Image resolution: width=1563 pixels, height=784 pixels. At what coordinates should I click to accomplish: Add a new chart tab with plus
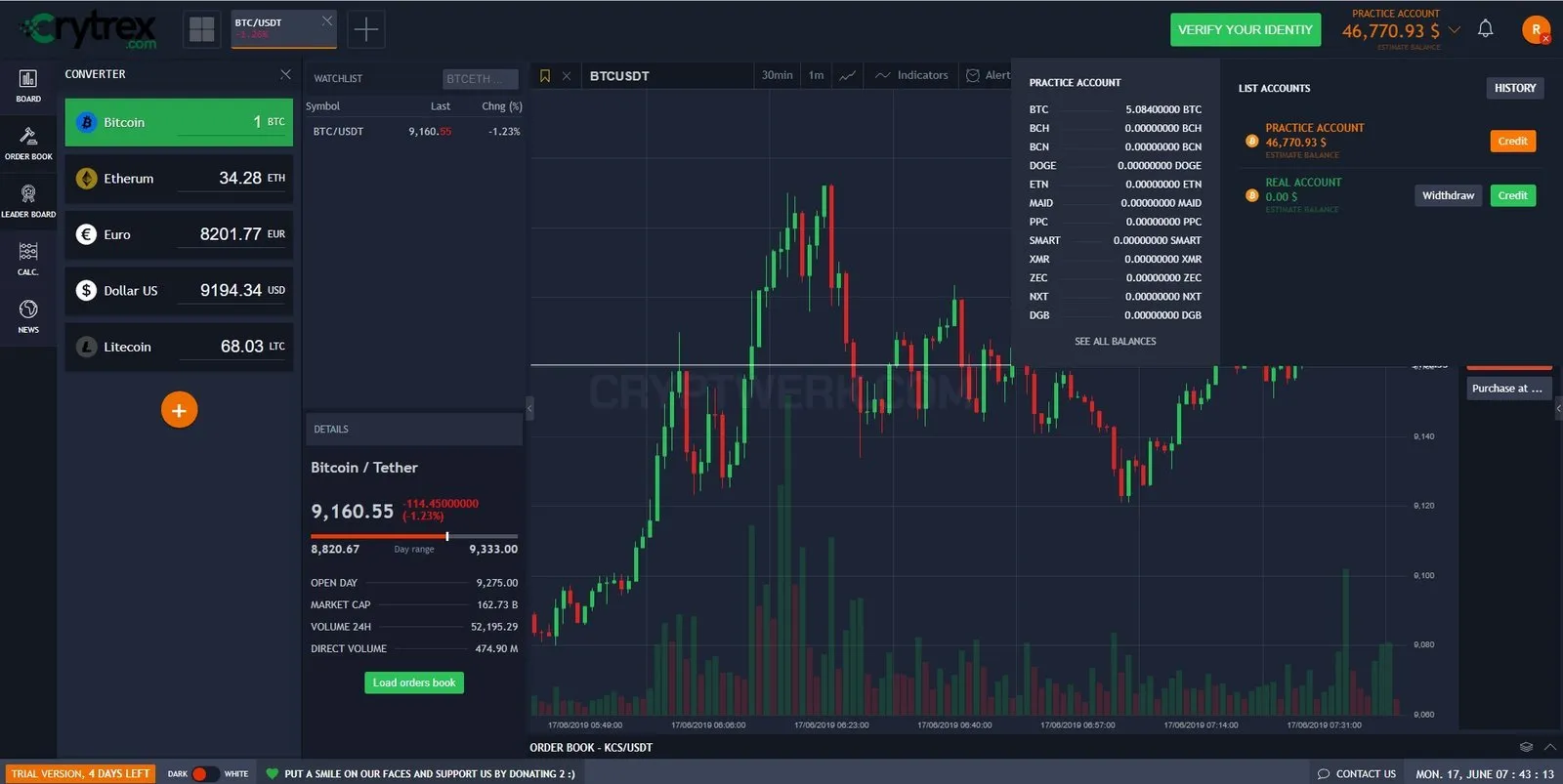tap(365, 29)
